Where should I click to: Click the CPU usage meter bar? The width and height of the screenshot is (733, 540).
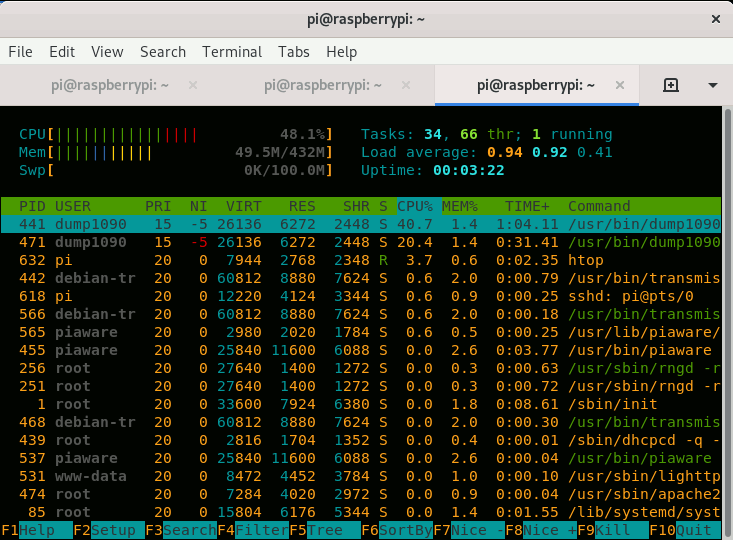[x=176, y=135]
